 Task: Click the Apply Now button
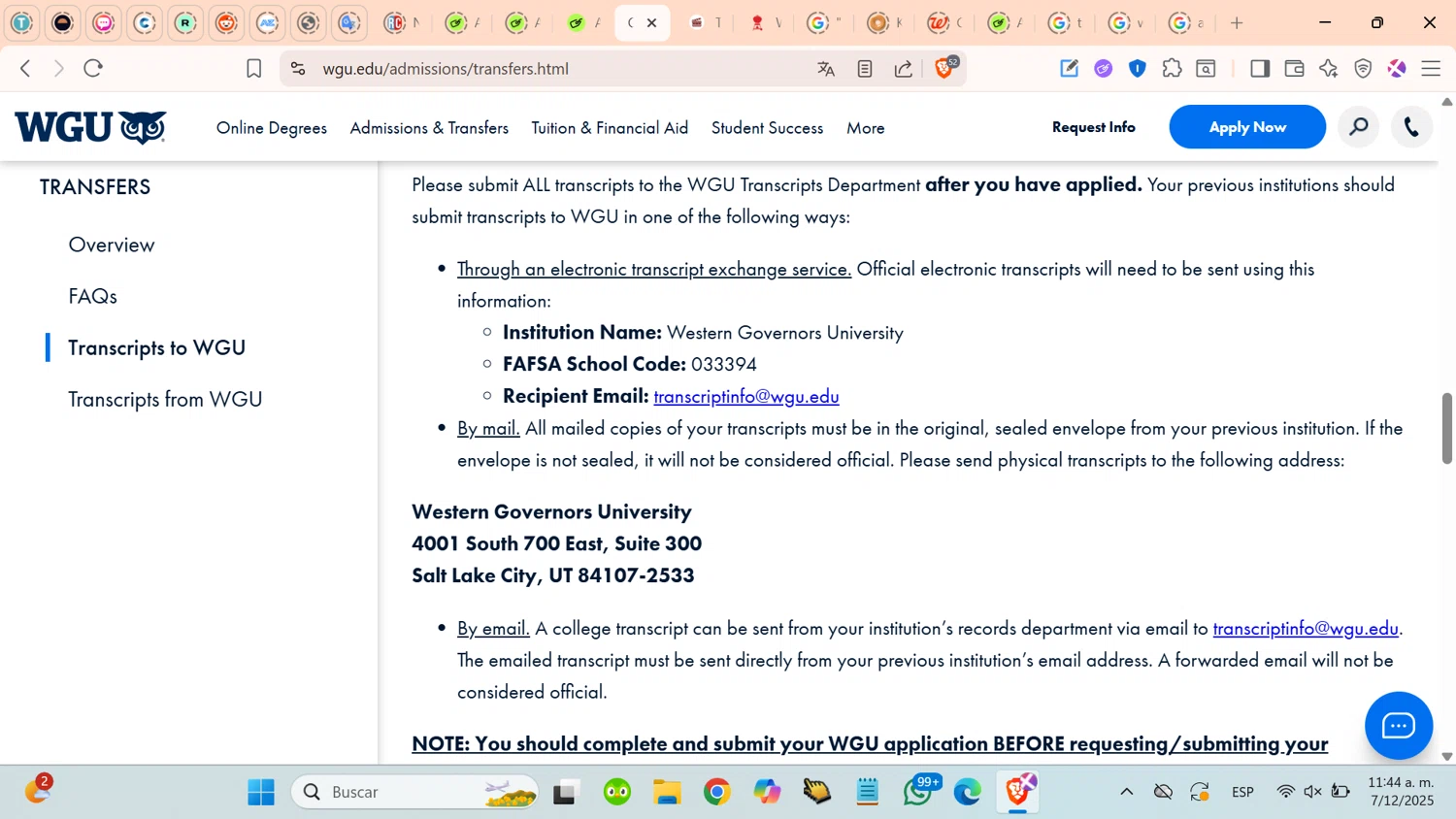[x=1247, y=127]
